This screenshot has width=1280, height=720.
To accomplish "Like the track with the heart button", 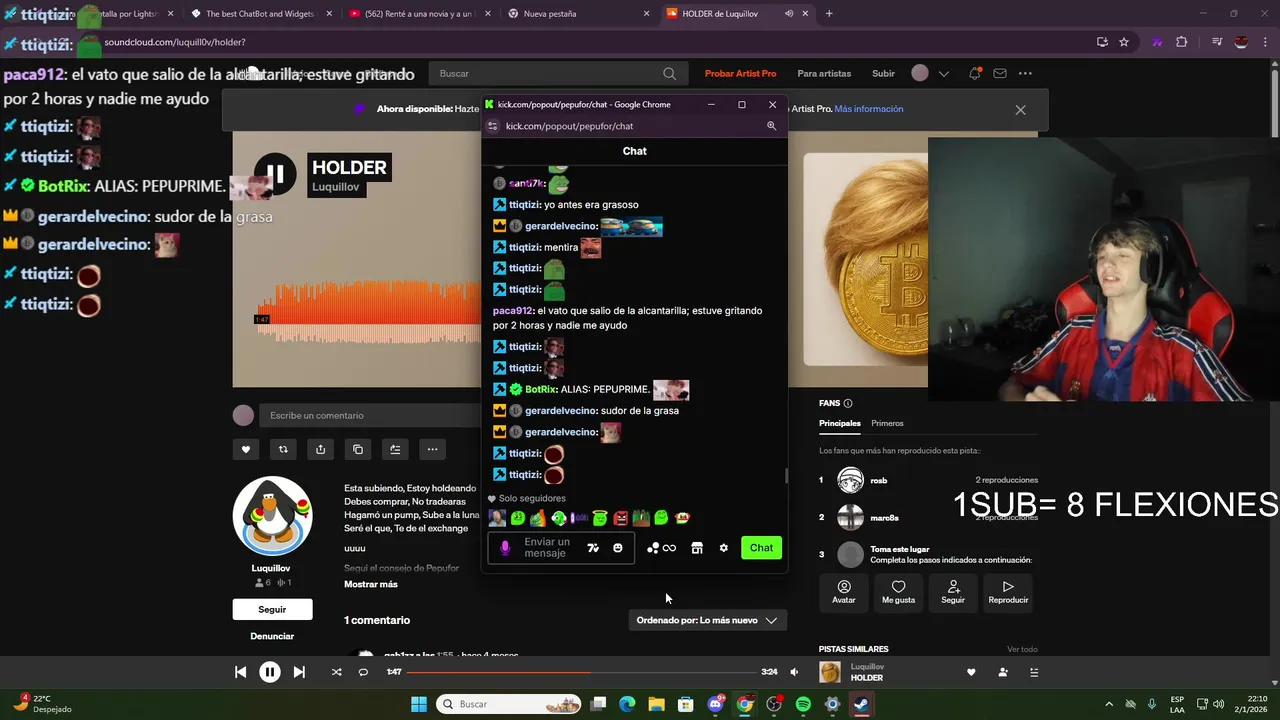I will pyautogui.click(x=246, y=450).
